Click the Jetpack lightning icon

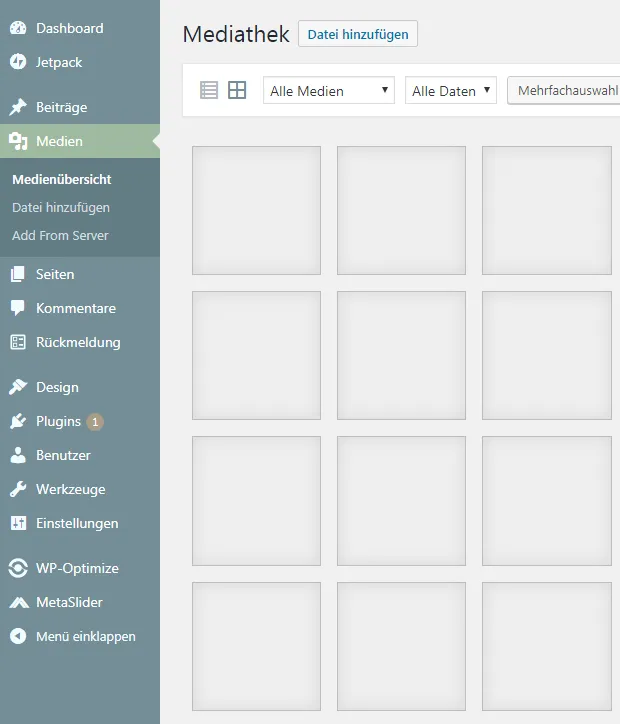18,62
